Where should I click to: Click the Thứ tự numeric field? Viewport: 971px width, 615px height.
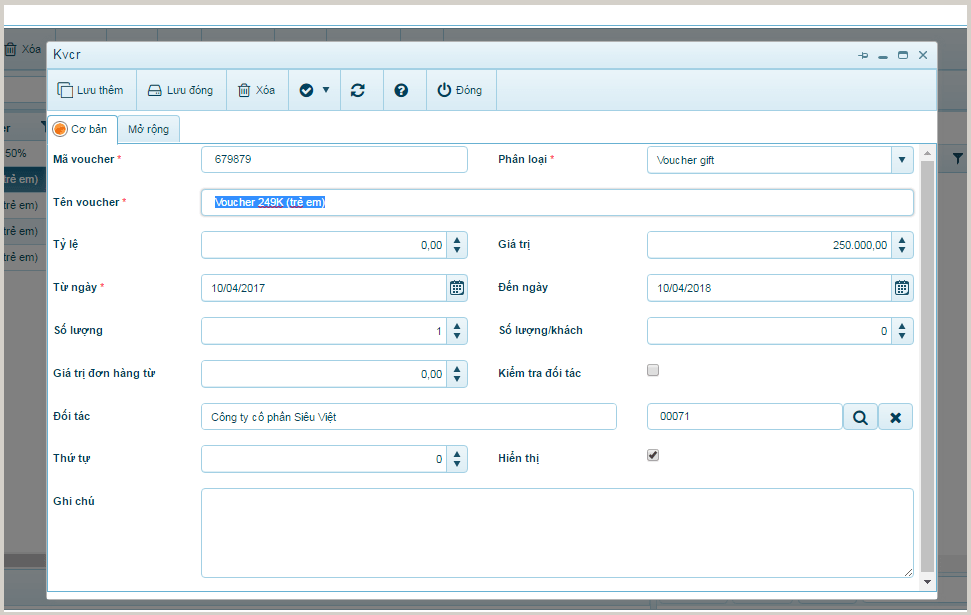pyautogui.click(x=324, y=460)
